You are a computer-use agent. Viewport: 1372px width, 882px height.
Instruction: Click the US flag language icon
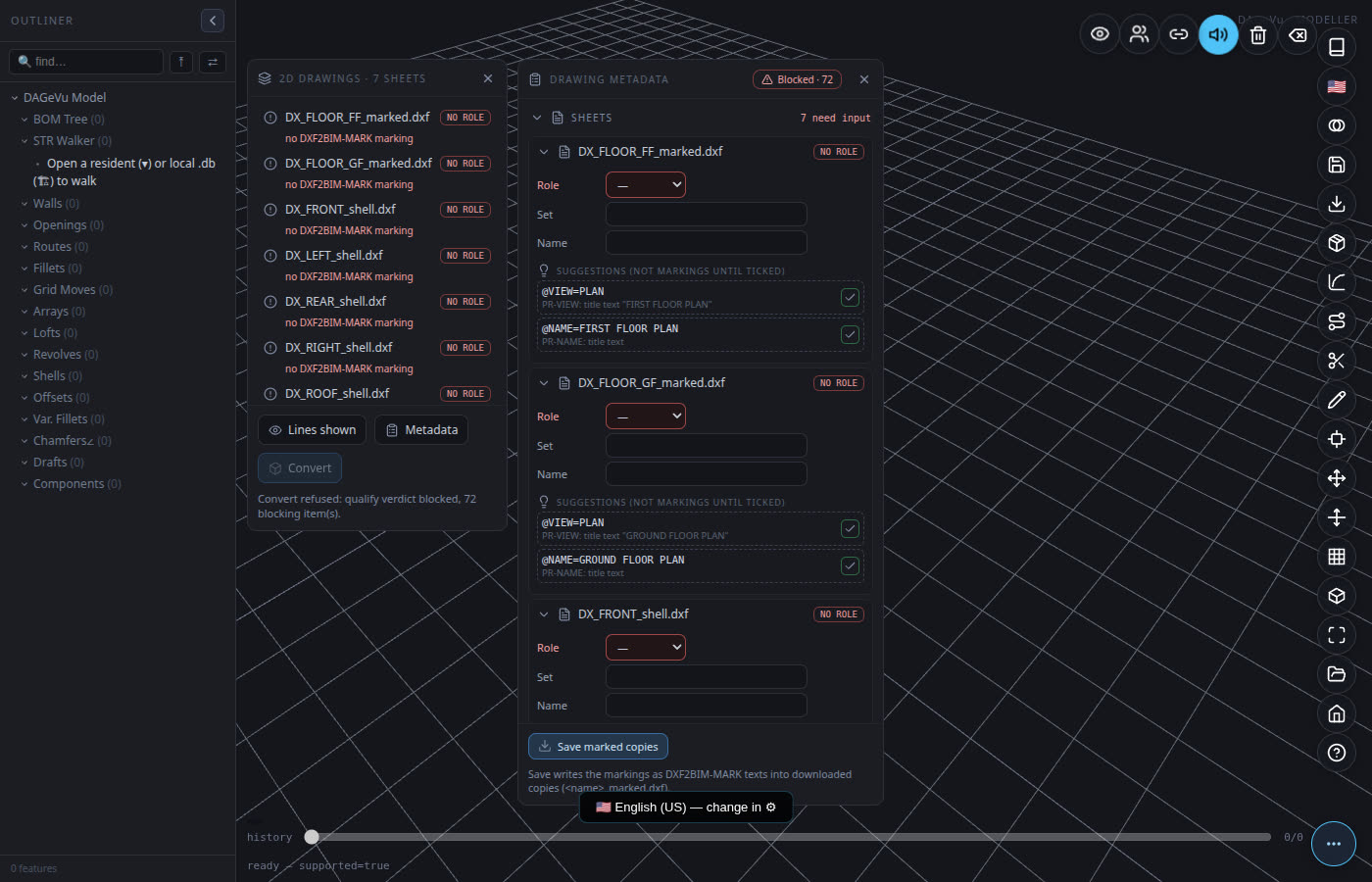coord(1337,86)
